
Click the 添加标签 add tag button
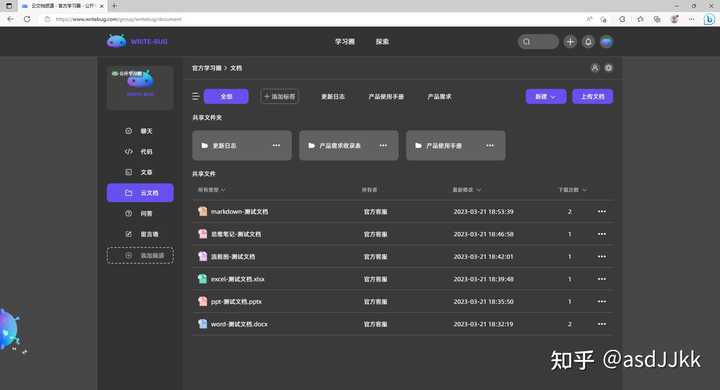280,96
